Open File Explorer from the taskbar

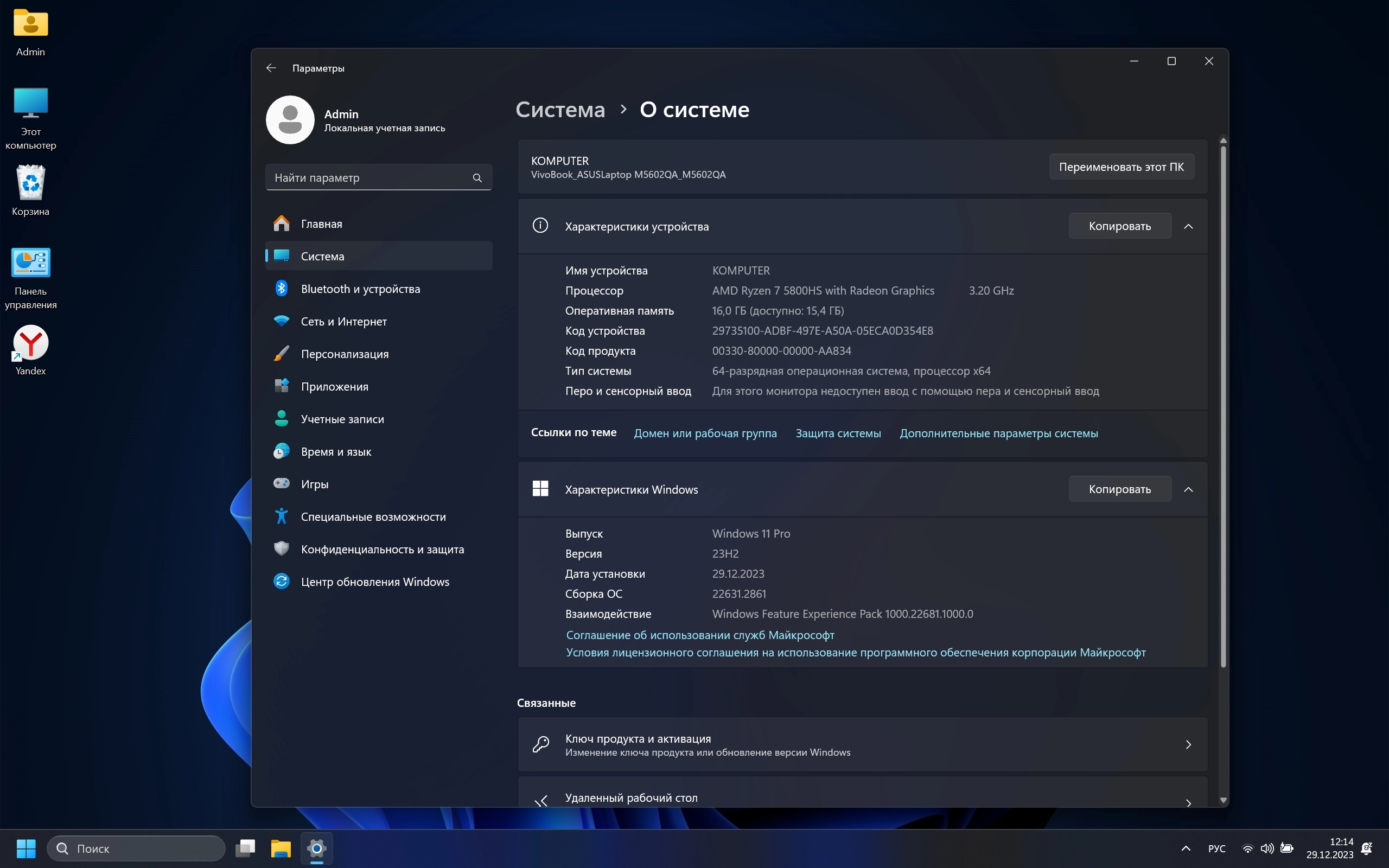(x=281, y=848)
